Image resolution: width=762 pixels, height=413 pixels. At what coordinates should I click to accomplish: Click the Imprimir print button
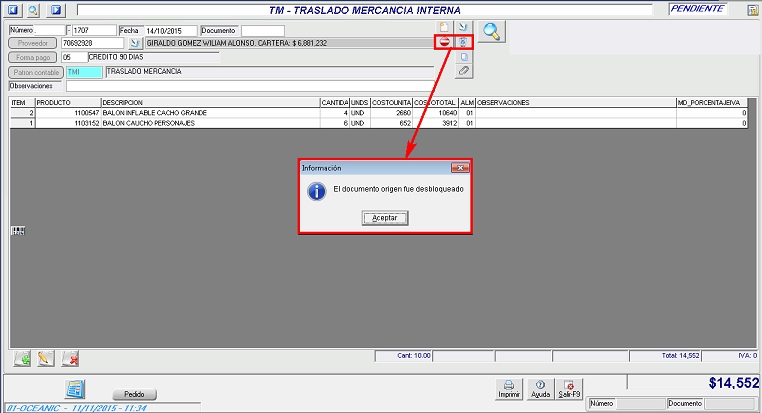[x=509, y=389]
